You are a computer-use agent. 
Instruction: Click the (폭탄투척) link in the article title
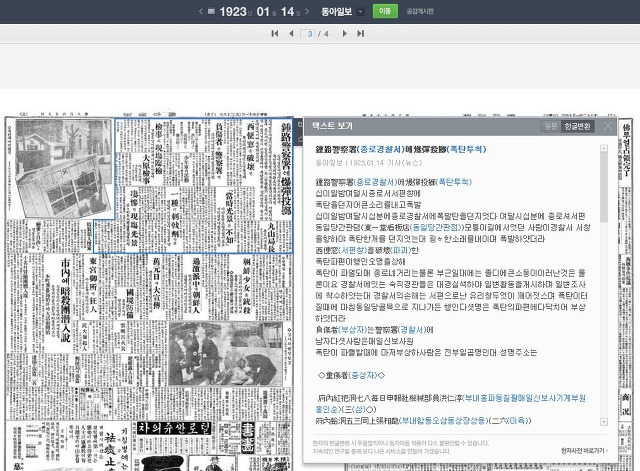point(467,149)
